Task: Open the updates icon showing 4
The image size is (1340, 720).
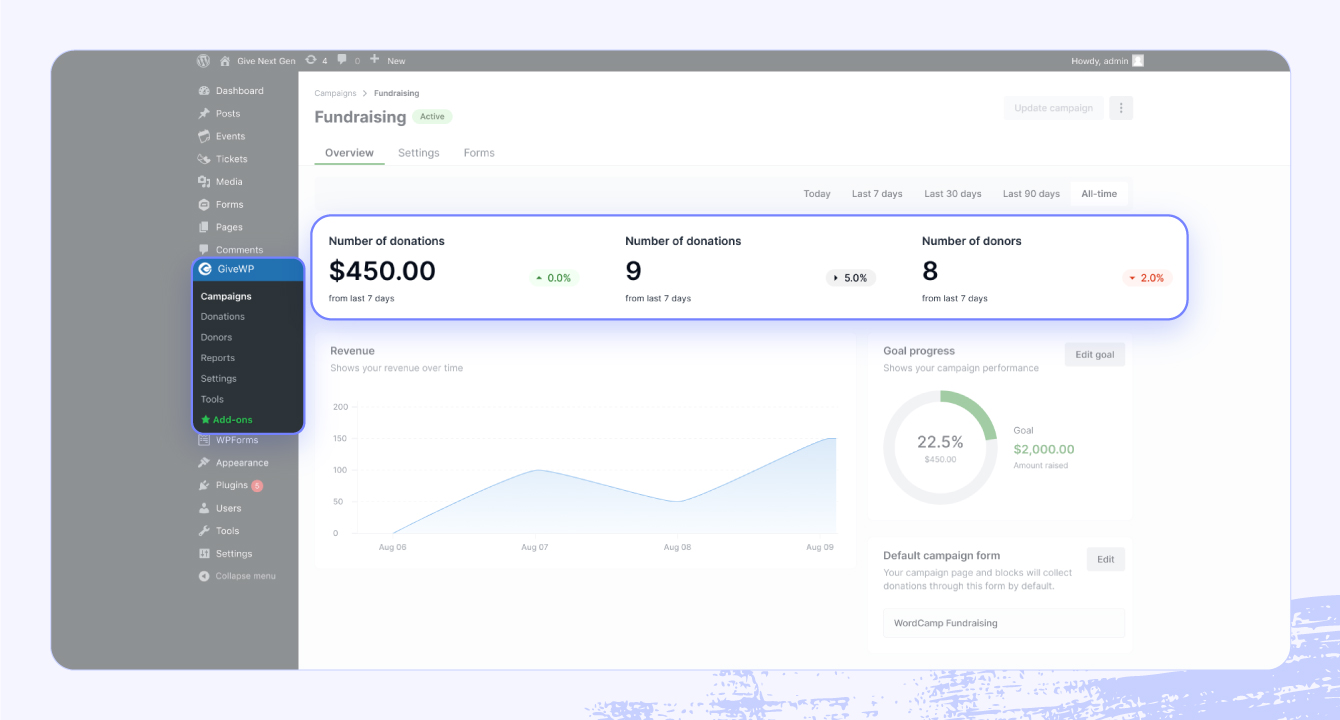Action: (x=313, y=60)
